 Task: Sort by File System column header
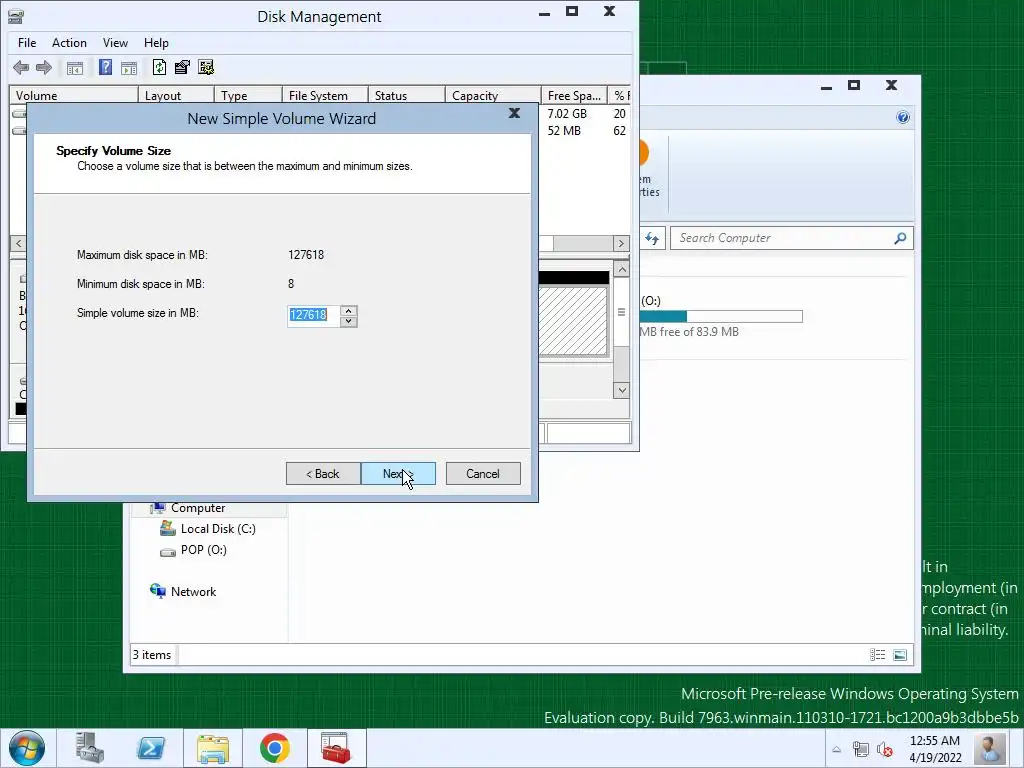pos(325,95)
